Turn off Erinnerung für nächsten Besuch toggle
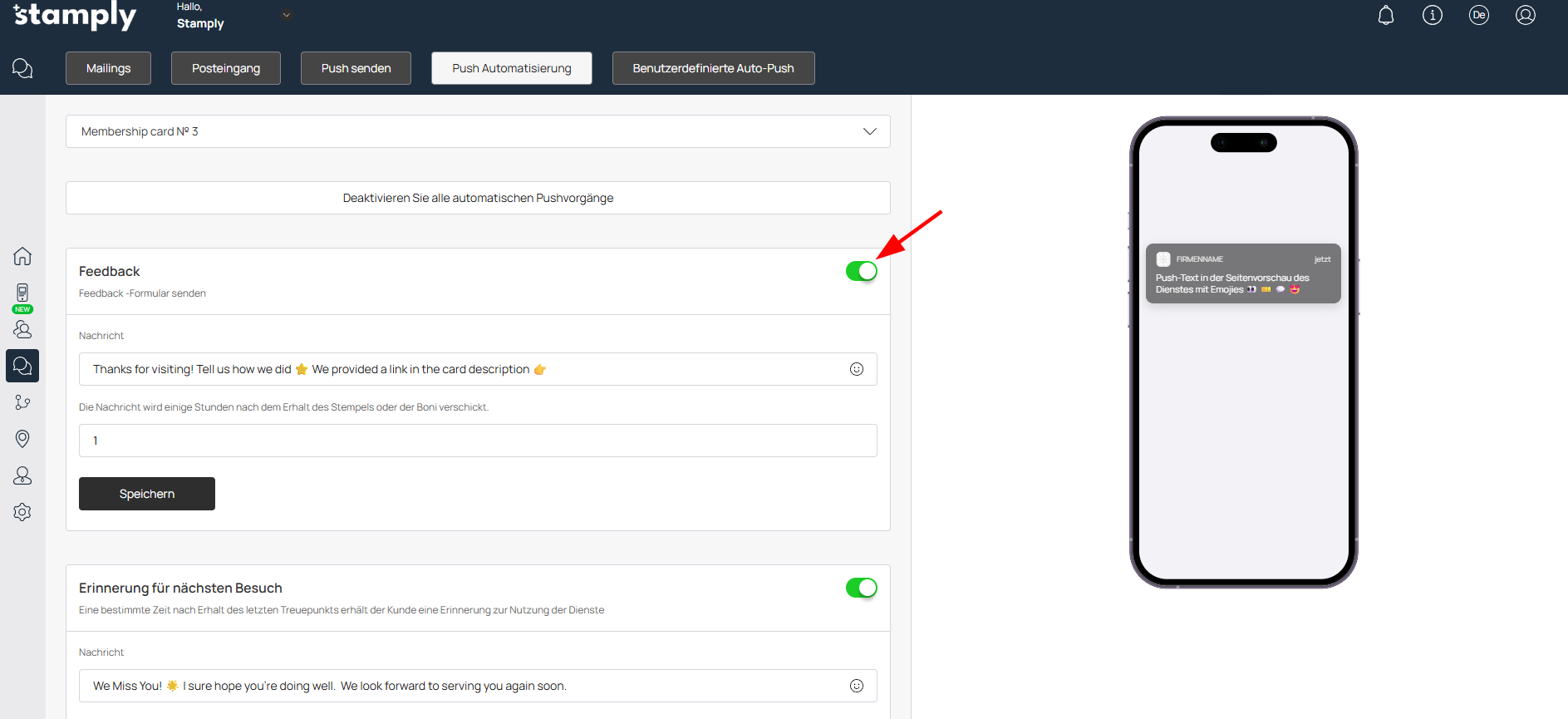 coord(861,588)
